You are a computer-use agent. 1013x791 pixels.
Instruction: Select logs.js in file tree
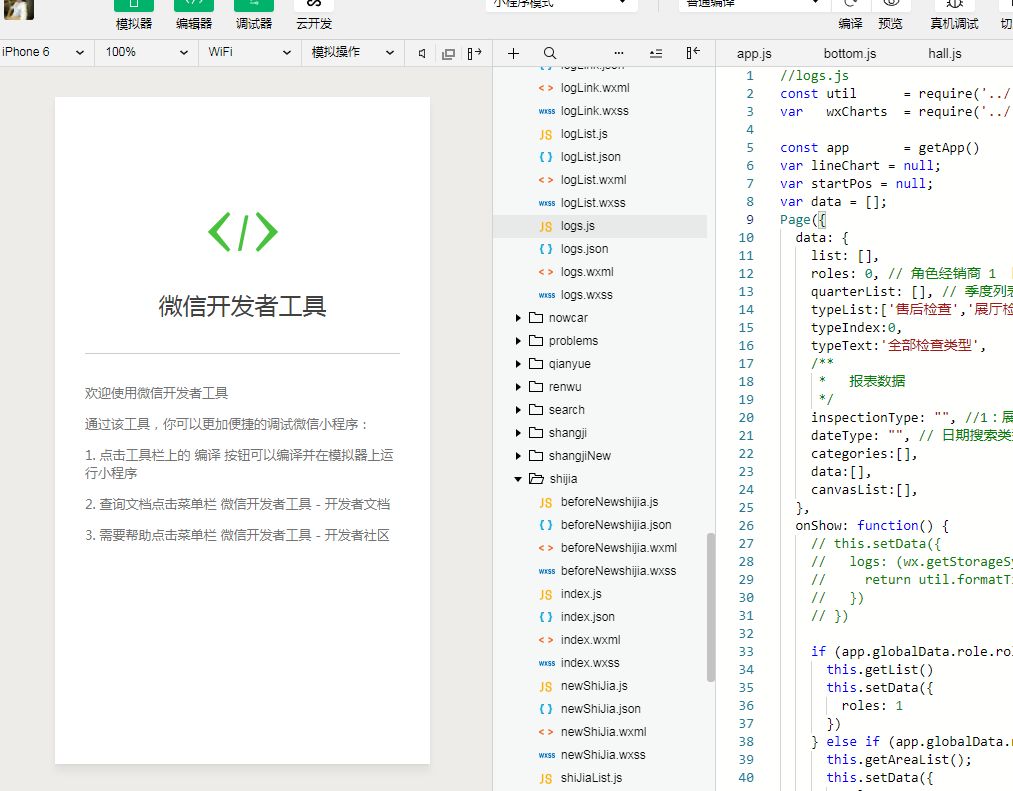(x=600, y=226)
